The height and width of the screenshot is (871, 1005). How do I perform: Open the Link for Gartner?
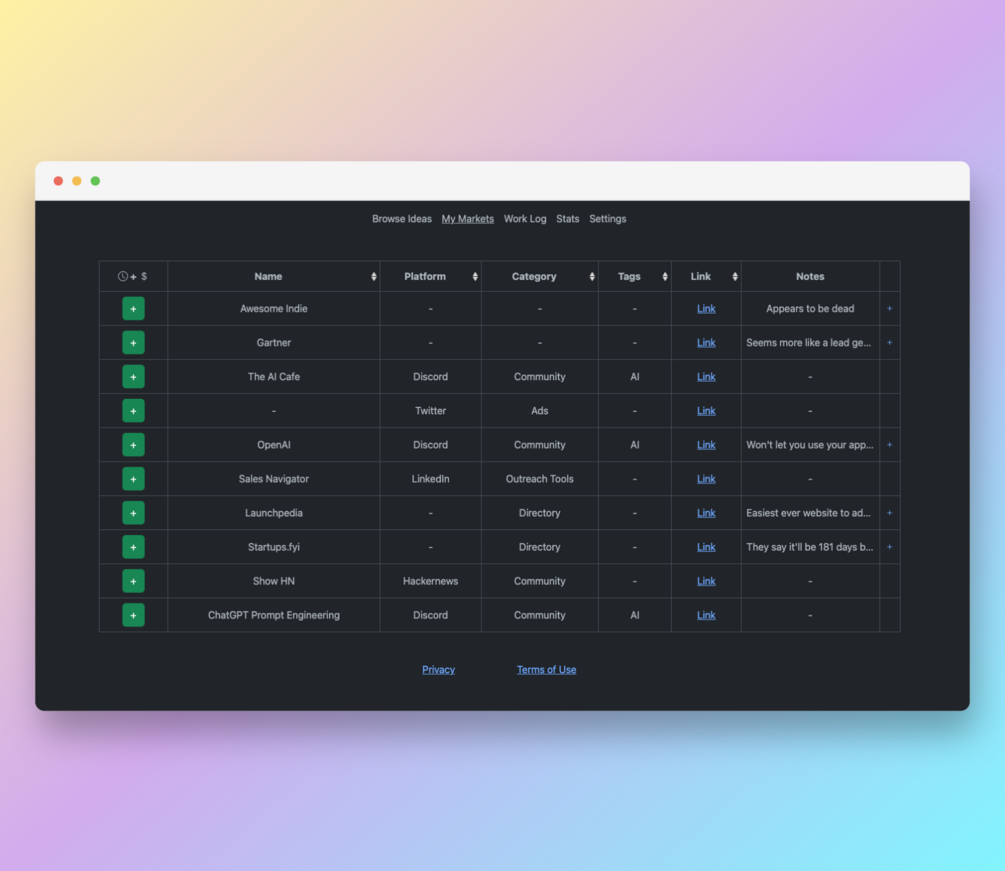click(706, 343)
